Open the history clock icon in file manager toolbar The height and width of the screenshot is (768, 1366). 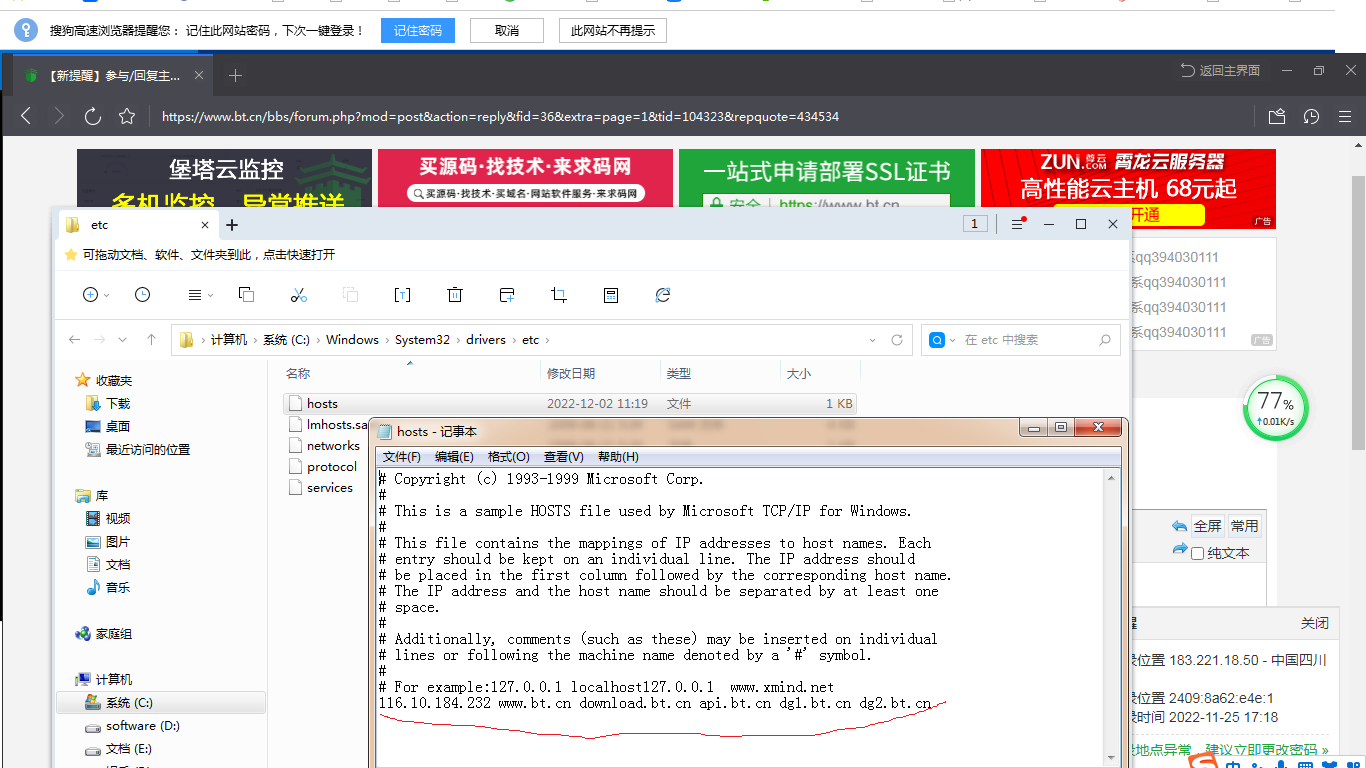142,294
